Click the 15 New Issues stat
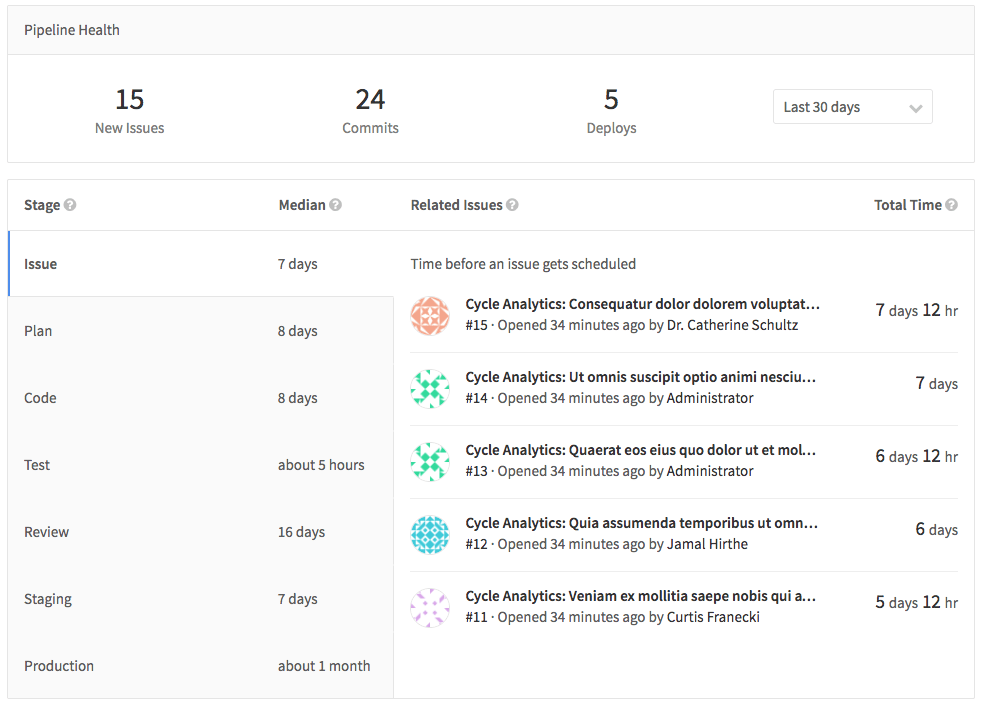982x705 pixels. pos(129,108)
